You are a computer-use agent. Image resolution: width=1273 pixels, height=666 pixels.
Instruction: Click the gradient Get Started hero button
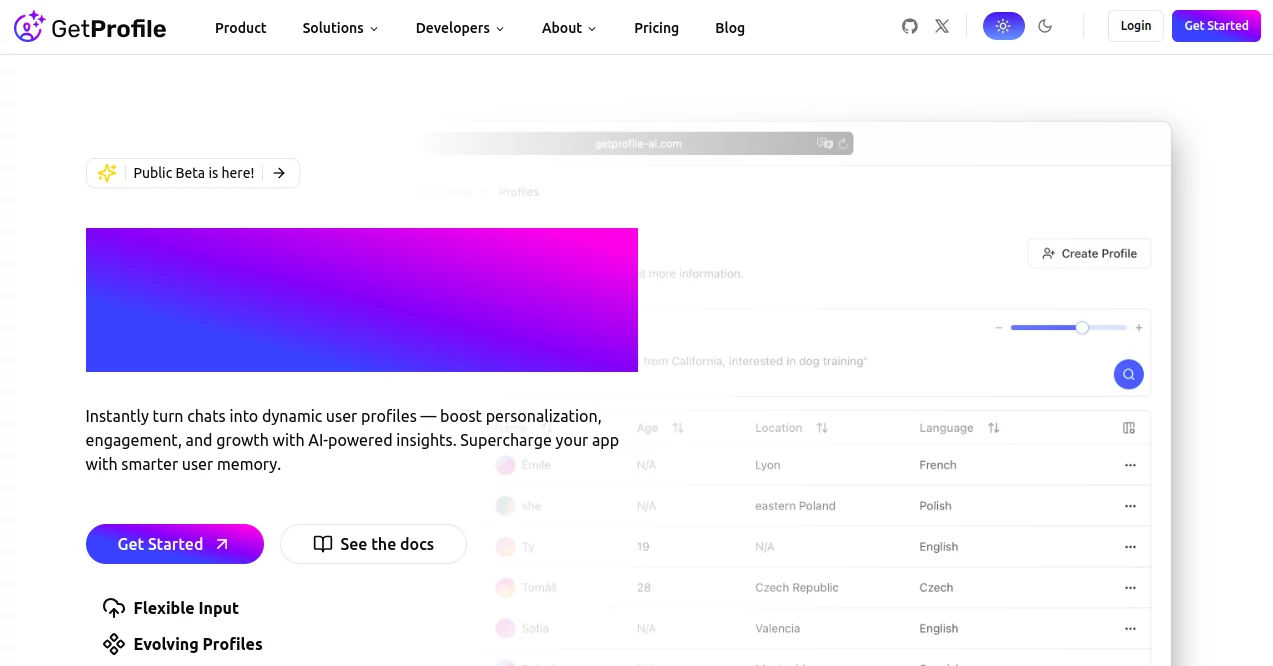tap(175, 544)
